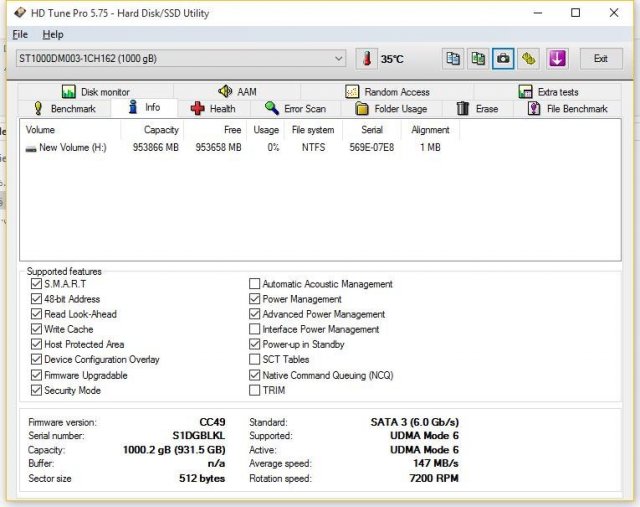Click the thermometer temperature icon
Viewport: 640px width, 507px height.
[367, 59]
